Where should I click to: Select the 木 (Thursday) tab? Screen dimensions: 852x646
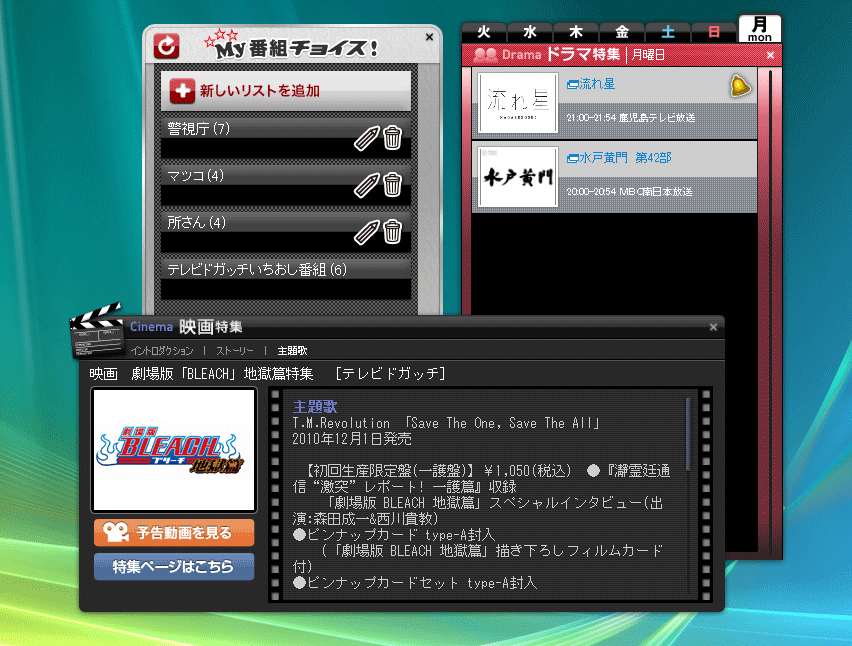575,32
